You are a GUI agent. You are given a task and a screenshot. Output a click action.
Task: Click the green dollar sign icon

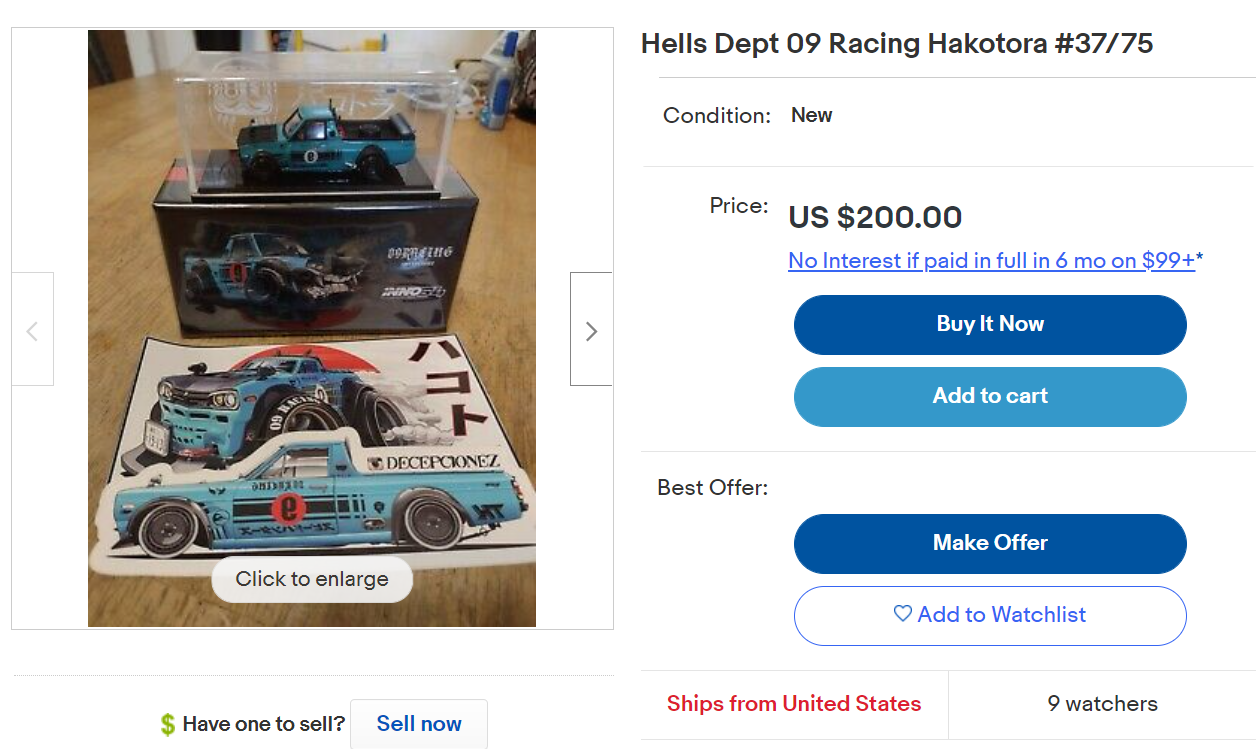coord(167,724)
